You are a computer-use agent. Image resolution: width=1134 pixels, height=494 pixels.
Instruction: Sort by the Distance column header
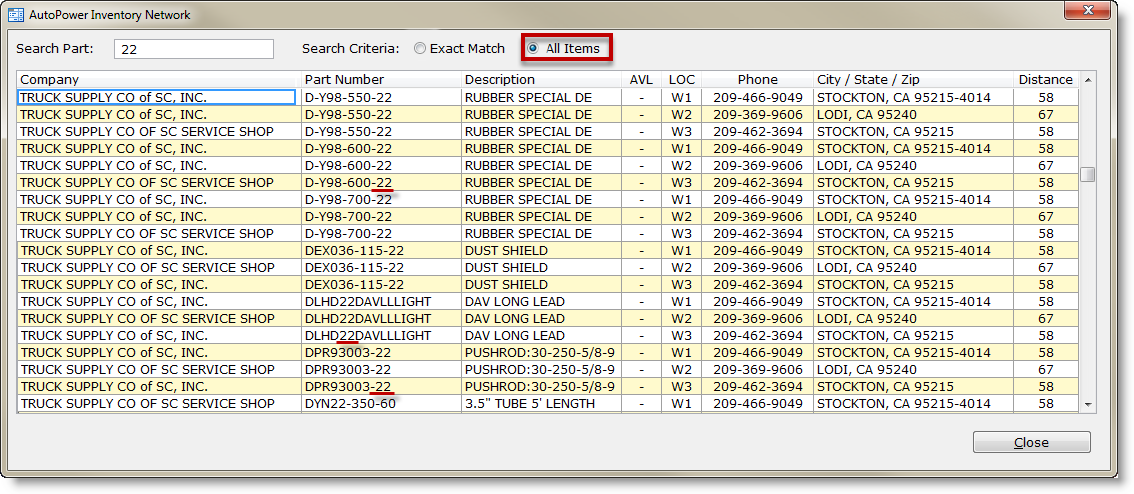click(x=1046, y=80)
